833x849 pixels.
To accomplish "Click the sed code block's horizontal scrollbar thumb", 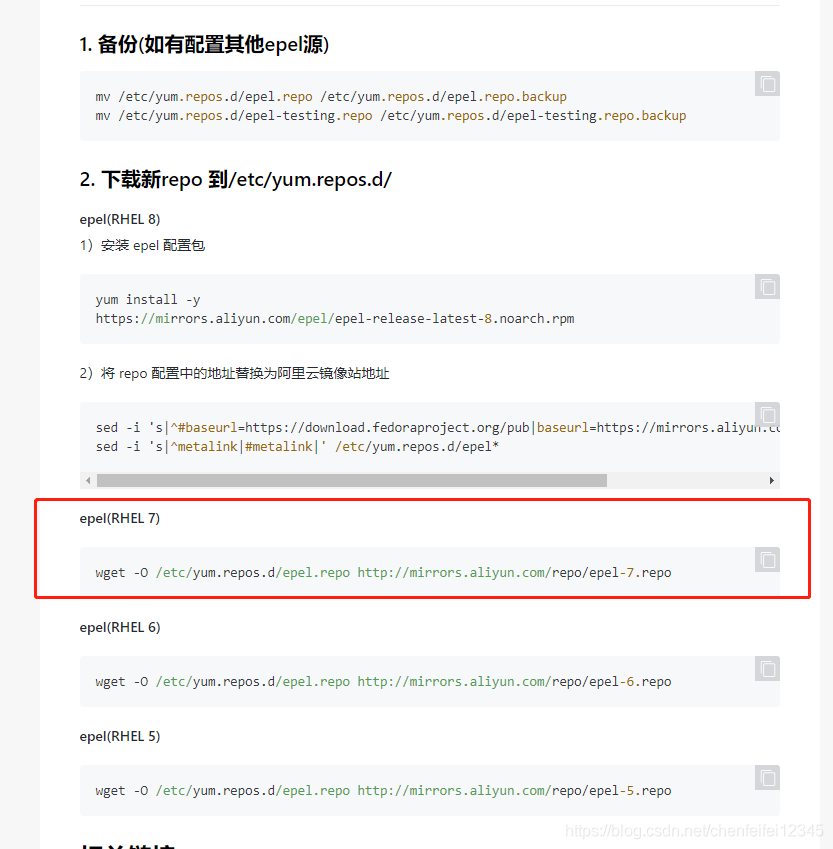I will point(352,480).
